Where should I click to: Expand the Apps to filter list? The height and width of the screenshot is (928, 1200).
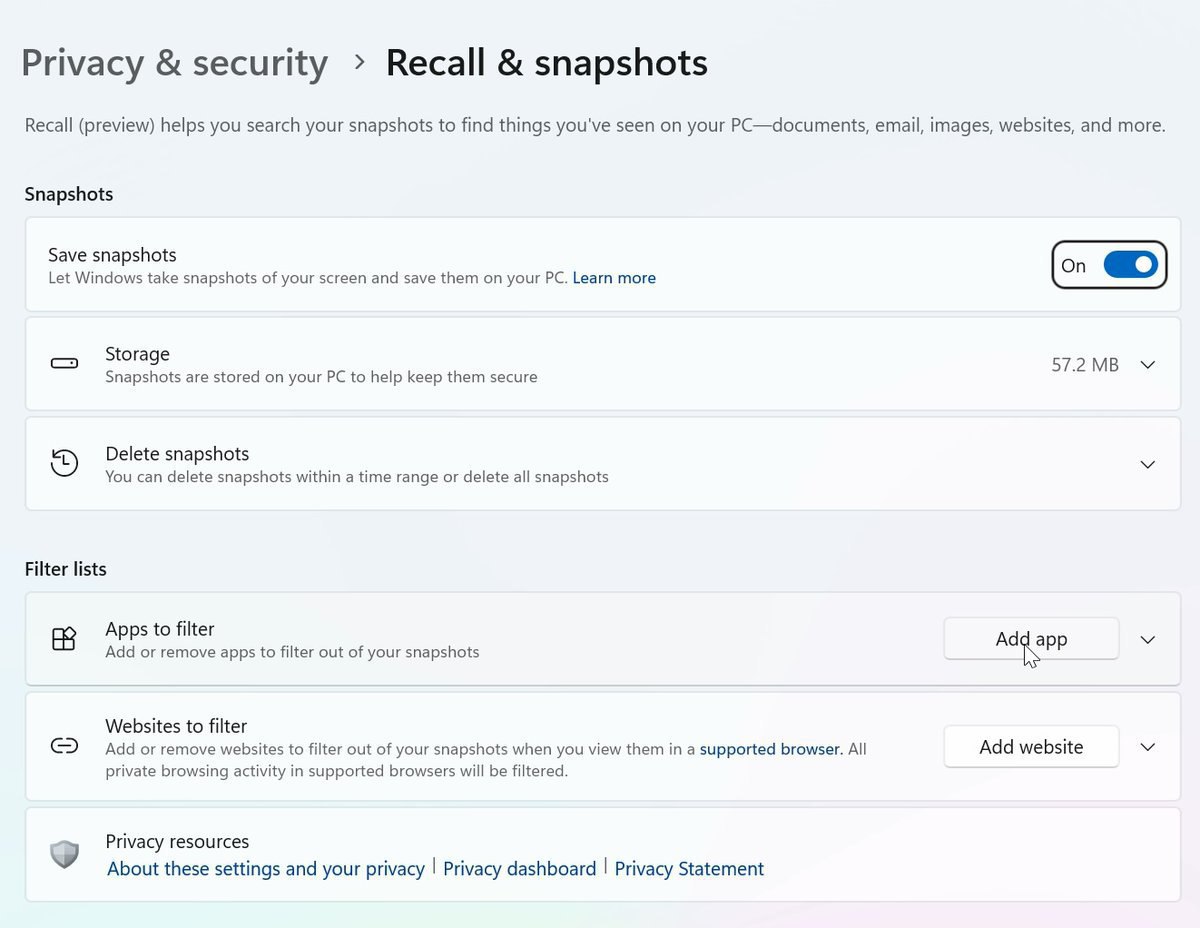[1148, 640]
